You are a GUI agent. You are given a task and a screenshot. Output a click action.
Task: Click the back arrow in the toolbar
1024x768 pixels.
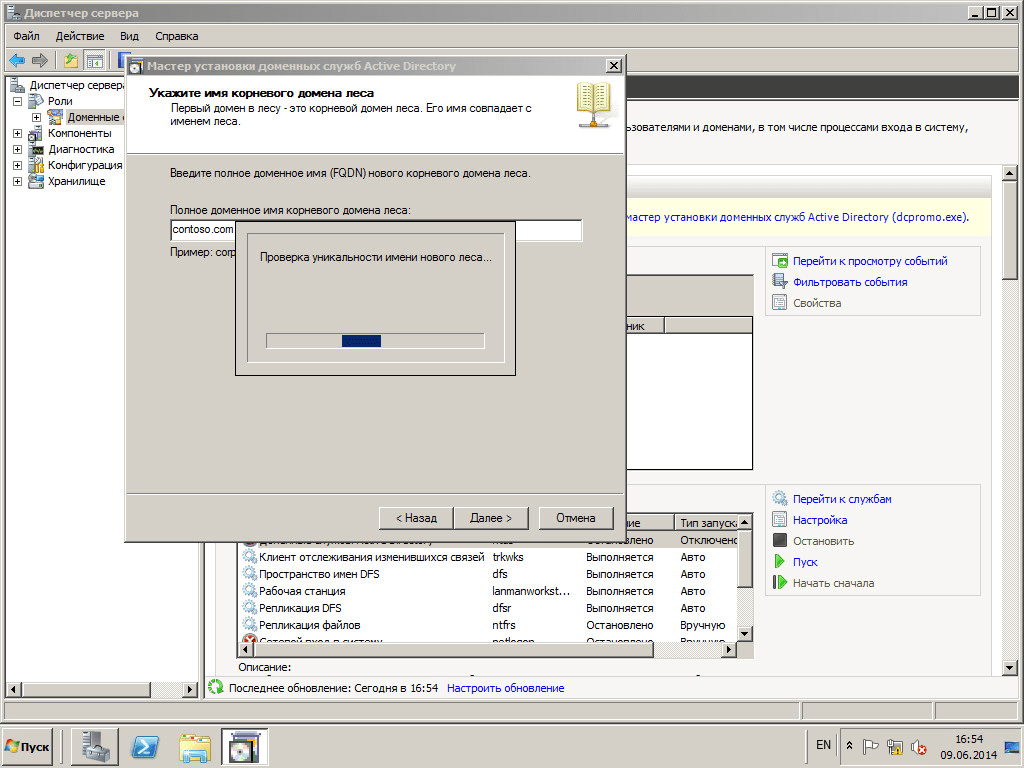(17, 60)
